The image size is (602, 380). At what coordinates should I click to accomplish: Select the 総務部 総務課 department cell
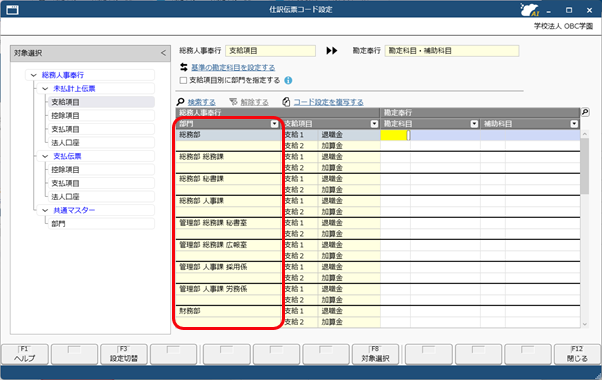[229, 157]
